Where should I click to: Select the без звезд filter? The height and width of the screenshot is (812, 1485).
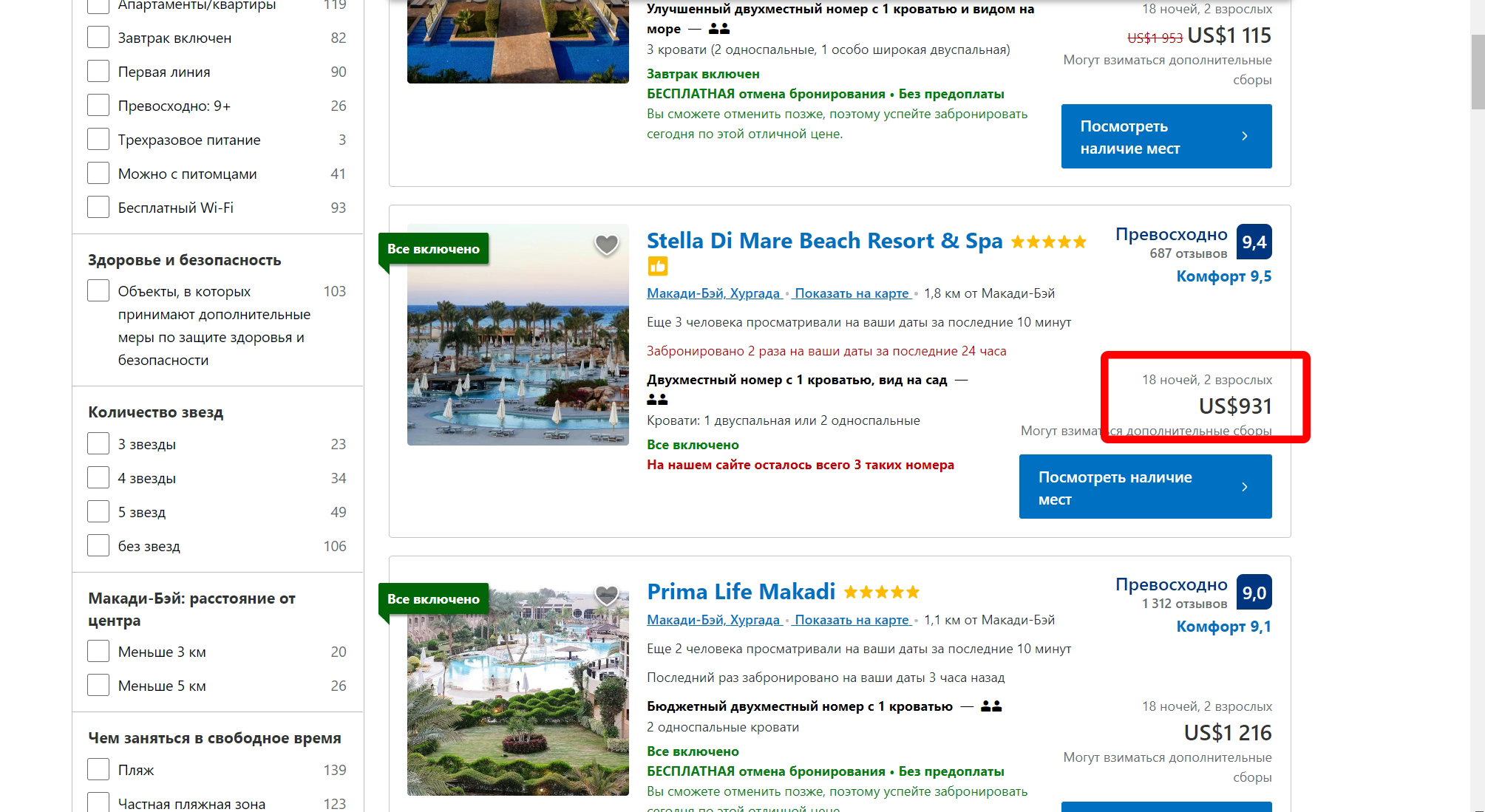(x=98, y=546)
